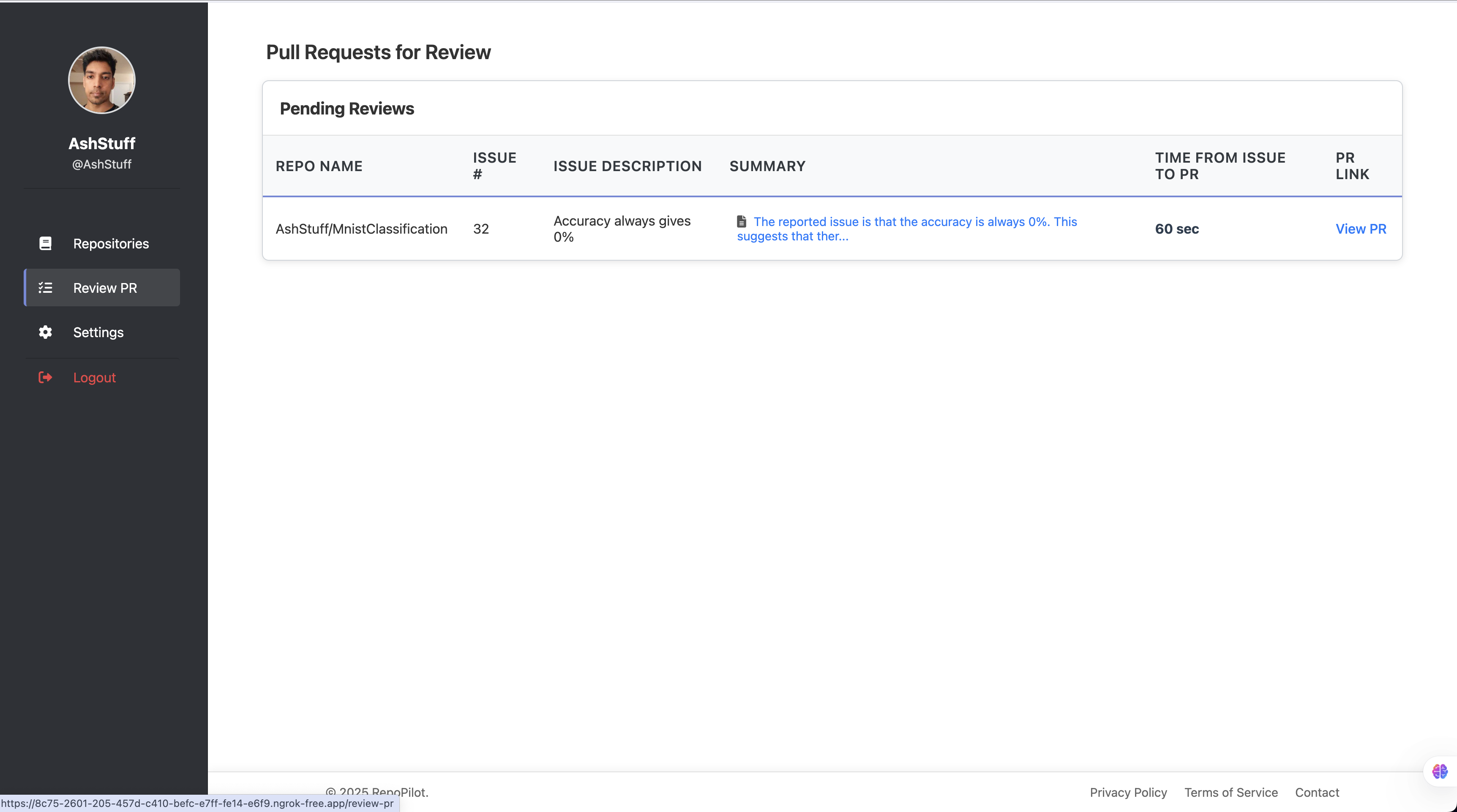
Task: Go to Settings in the sidebar
Action: (x=98, y=332)
